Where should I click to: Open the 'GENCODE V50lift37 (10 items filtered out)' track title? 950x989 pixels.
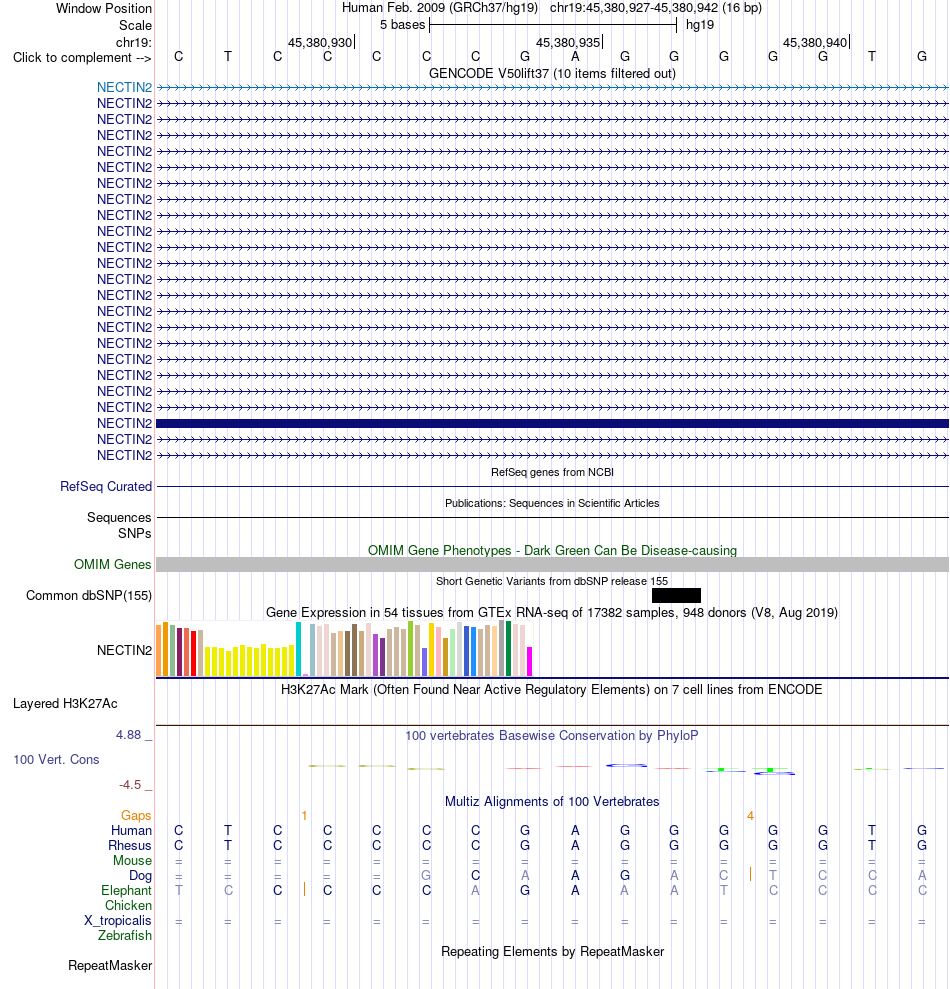[552, 73]
